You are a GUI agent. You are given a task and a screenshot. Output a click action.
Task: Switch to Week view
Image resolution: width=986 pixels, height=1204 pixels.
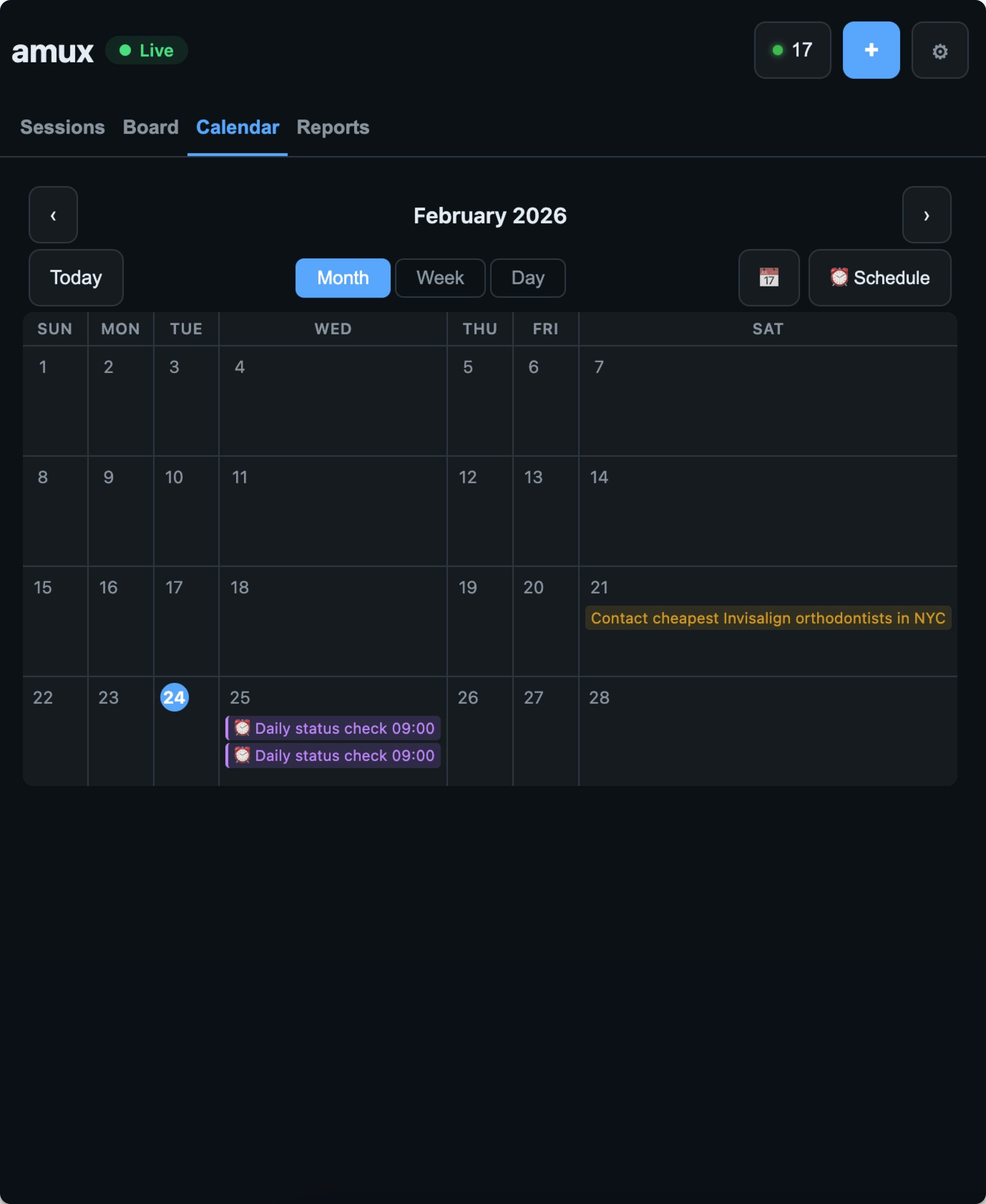click(440, 278)
